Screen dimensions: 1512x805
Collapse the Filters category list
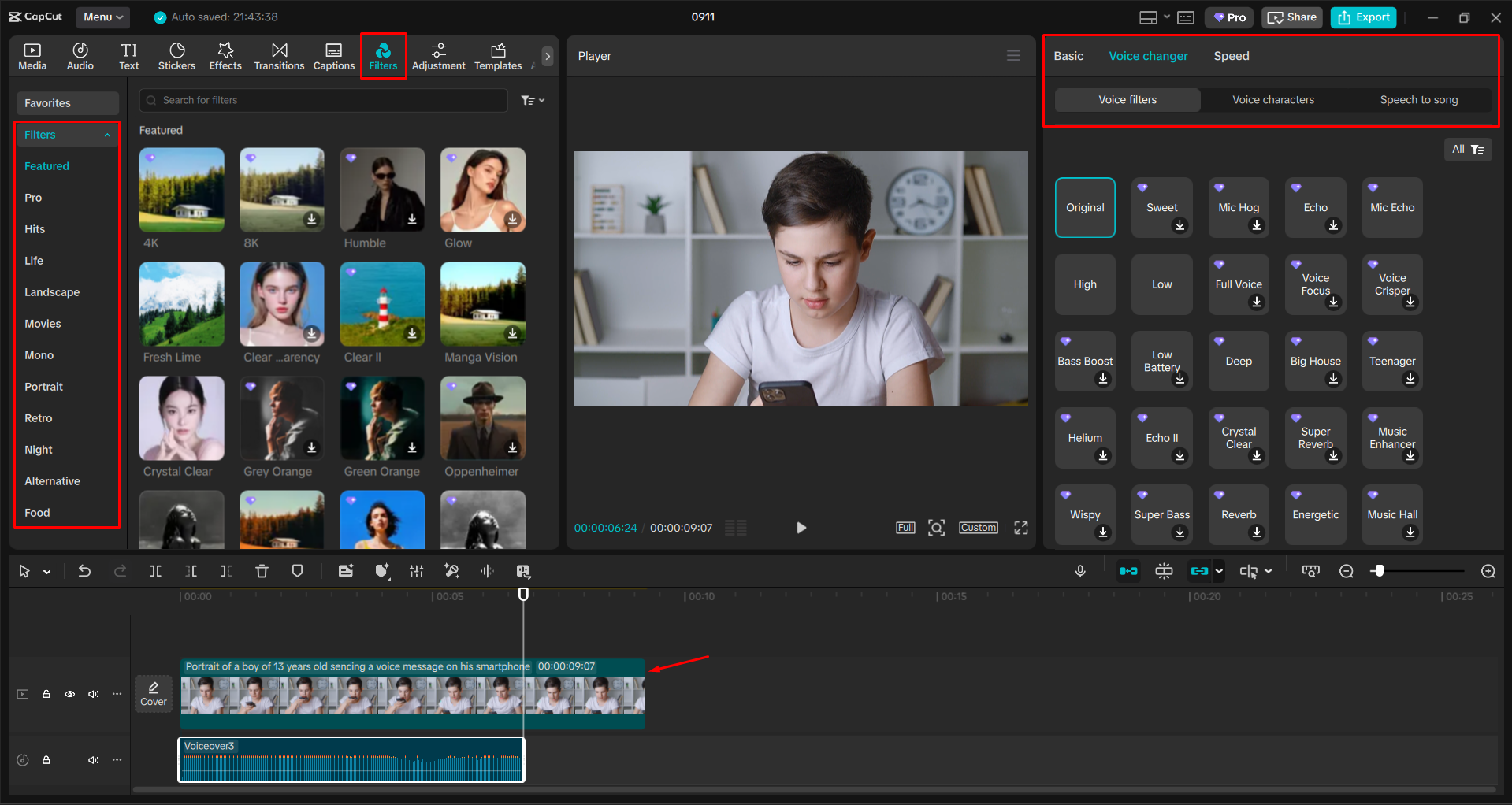[107, 135]
